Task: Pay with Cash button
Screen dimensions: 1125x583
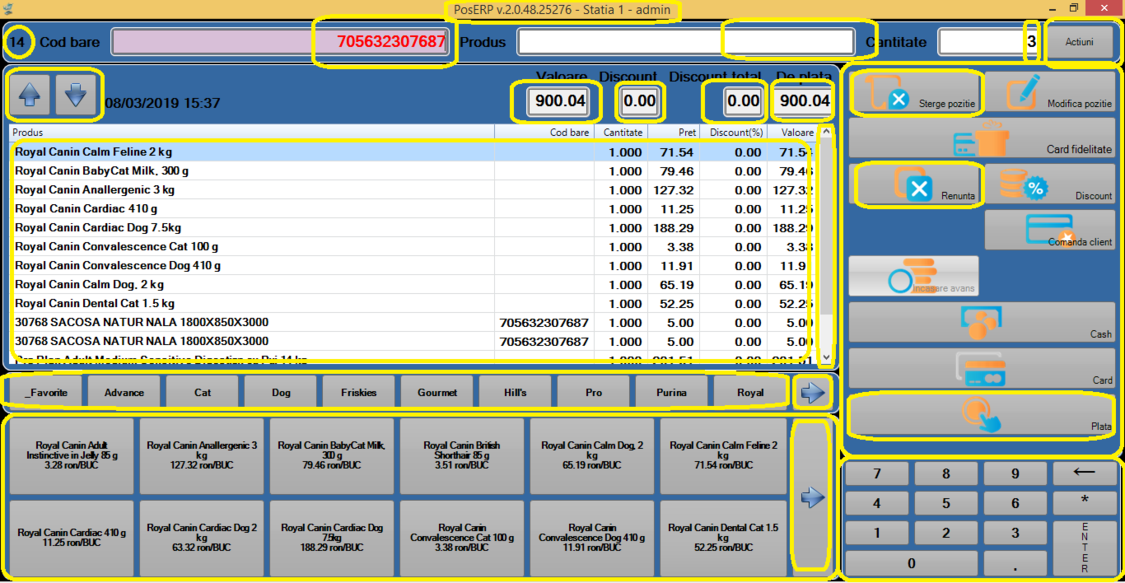Action: 981,322
